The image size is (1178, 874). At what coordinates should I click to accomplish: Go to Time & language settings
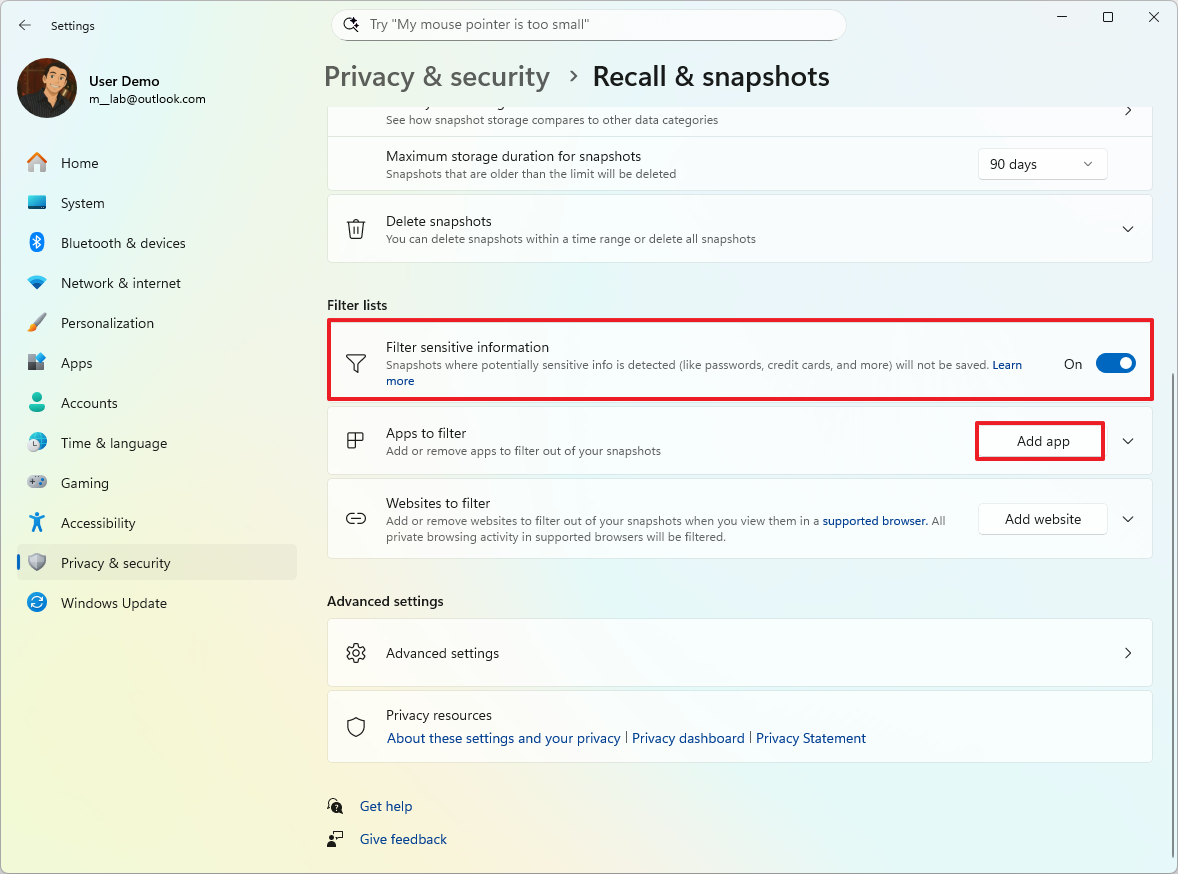113,443
